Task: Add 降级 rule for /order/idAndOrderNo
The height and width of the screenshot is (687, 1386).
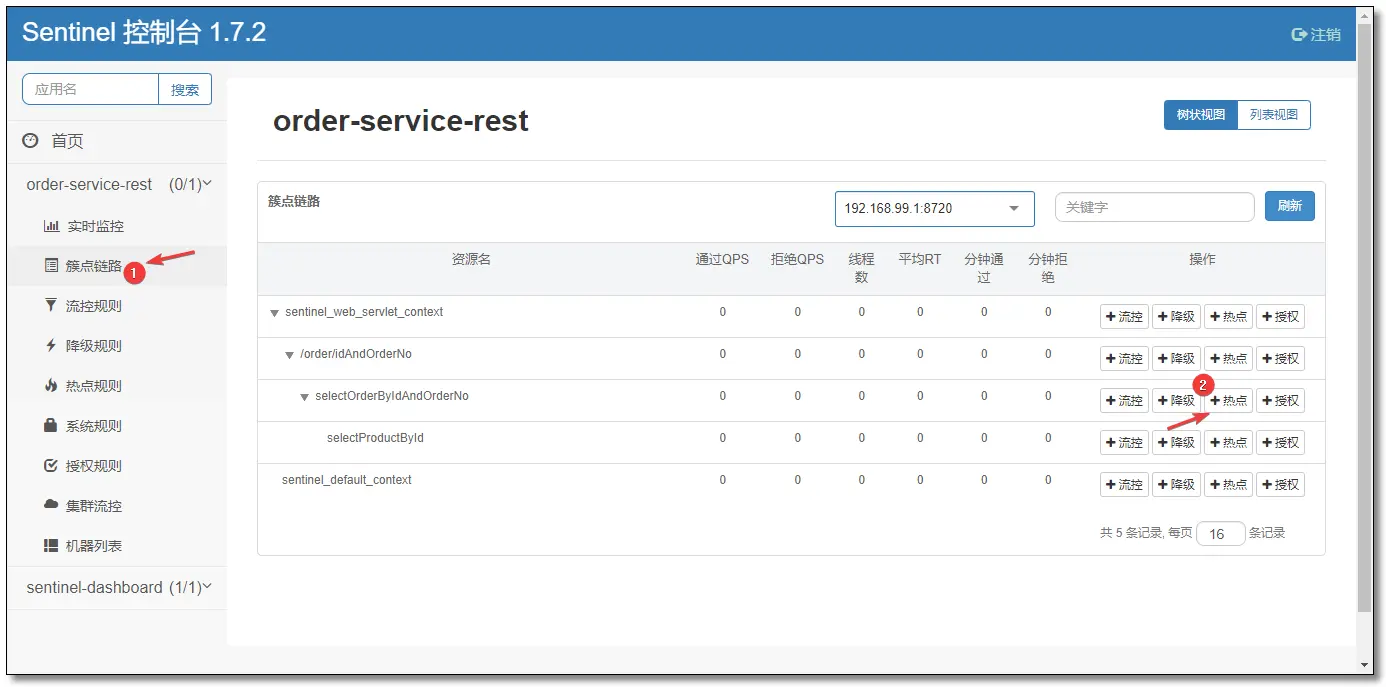Action: [x=1176, y=358]
